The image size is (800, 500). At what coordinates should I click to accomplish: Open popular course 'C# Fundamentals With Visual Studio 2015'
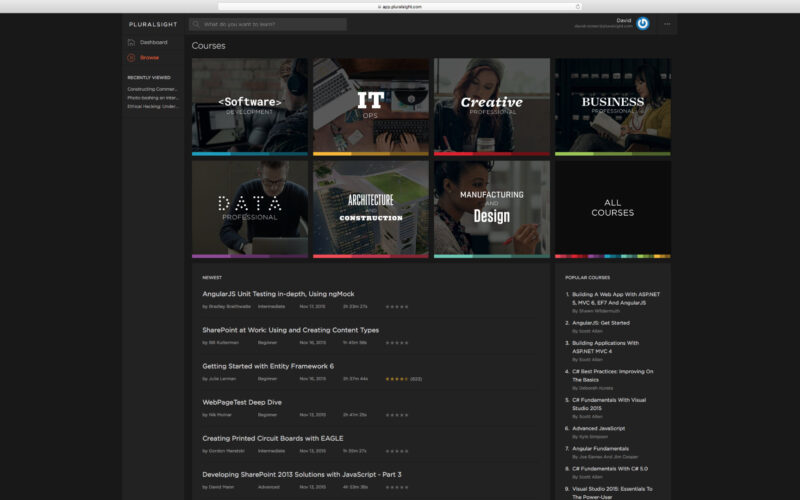pyautogui.click(x=609, y=404)
